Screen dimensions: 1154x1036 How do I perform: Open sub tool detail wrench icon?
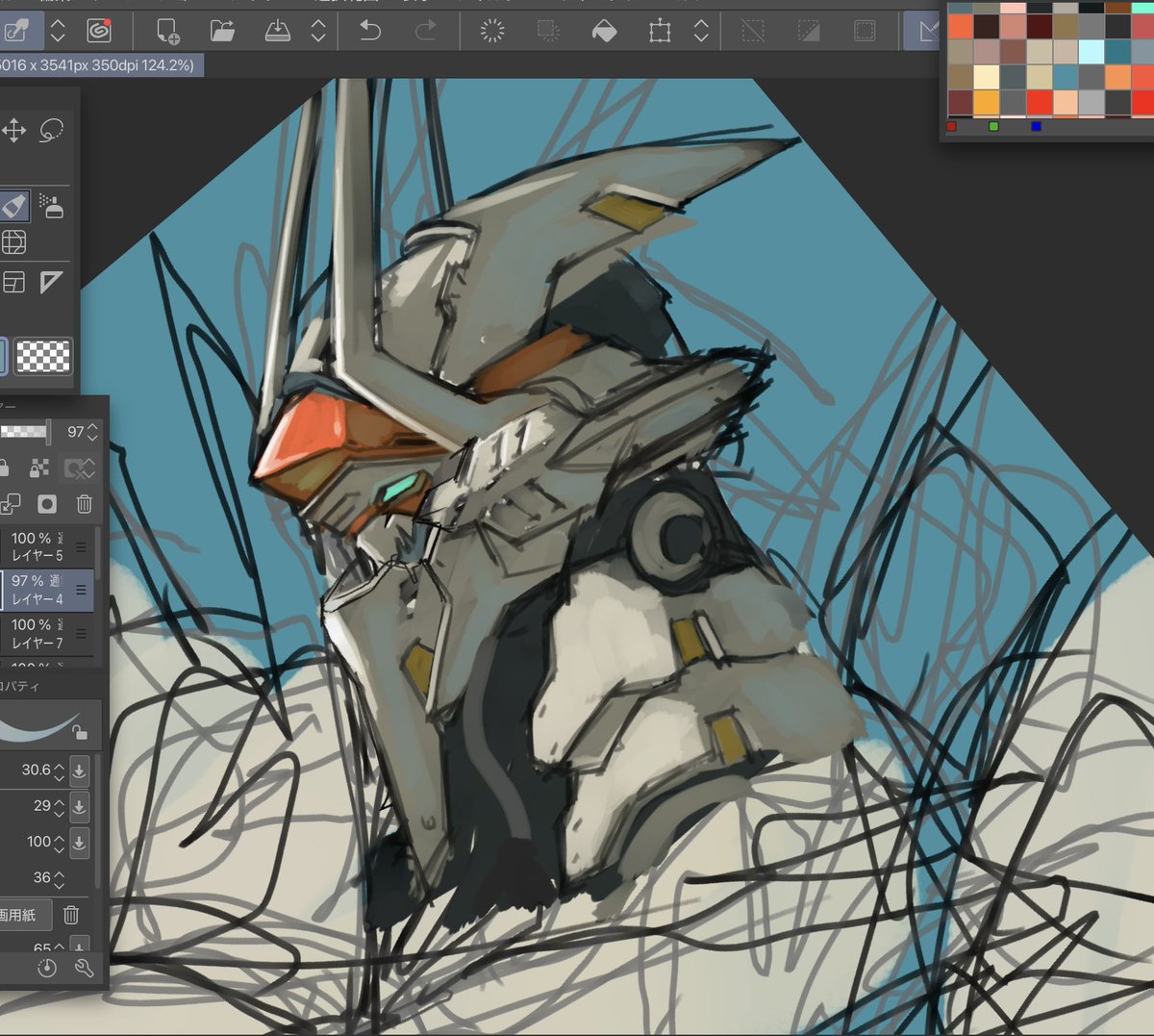(x=84, y=968)
